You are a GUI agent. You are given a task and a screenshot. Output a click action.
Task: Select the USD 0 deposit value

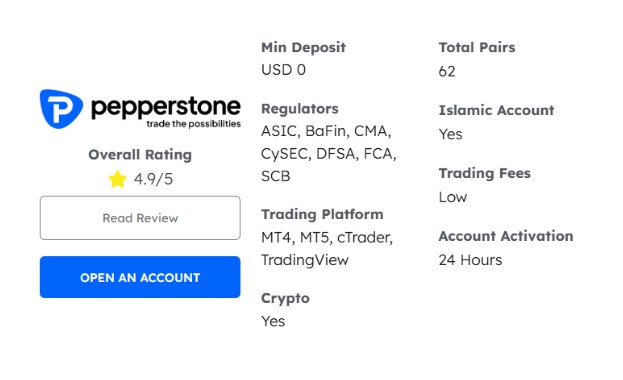tap(283, 70)
